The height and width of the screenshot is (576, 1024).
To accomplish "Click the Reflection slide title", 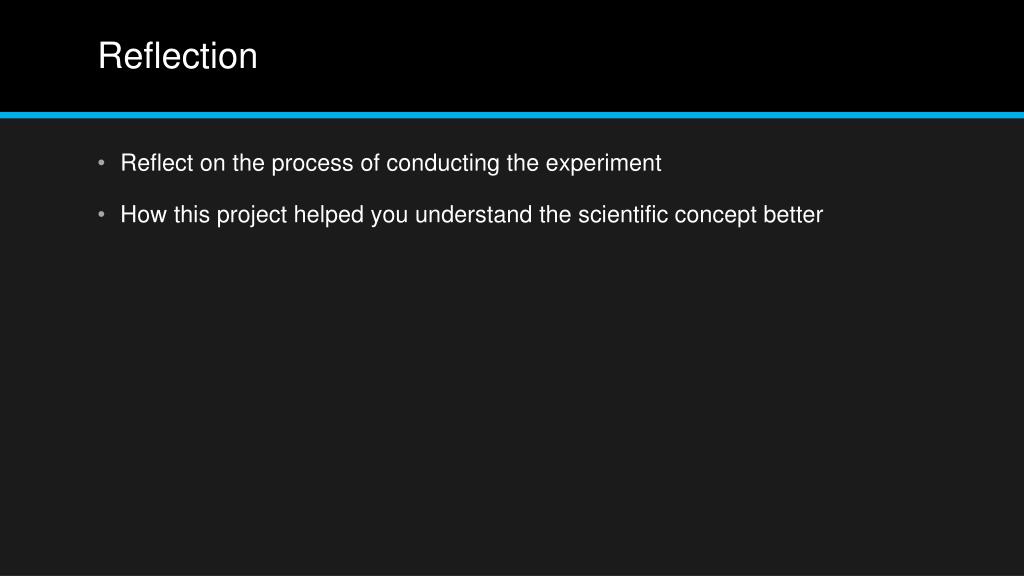I will click(x=178, y=56).
